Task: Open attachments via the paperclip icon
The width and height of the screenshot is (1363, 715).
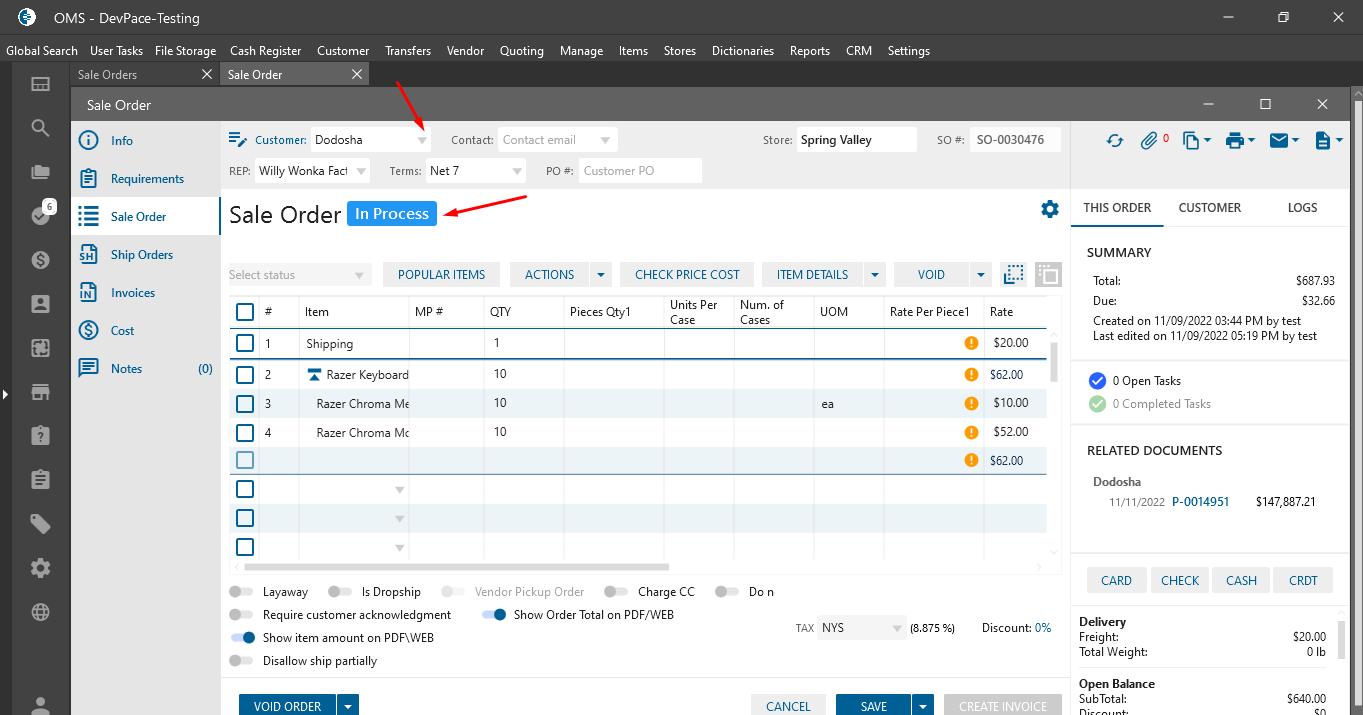Action: [1149, 141]
